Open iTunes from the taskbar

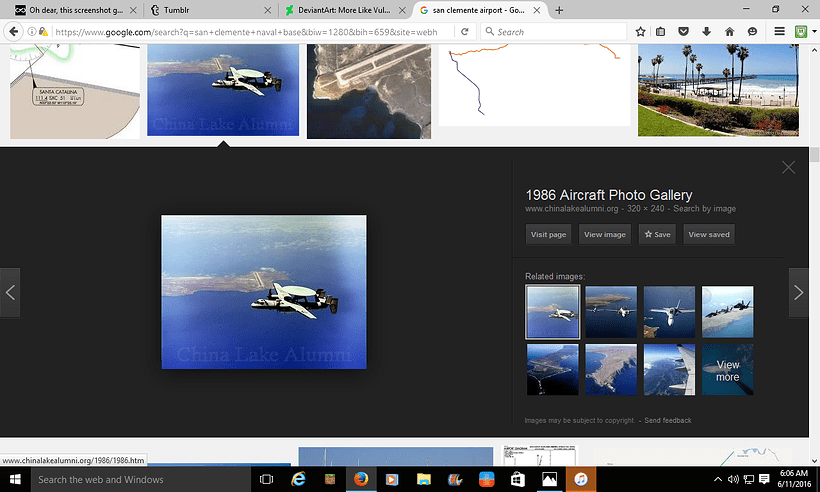pyautogui.click(x=580, y=479)
